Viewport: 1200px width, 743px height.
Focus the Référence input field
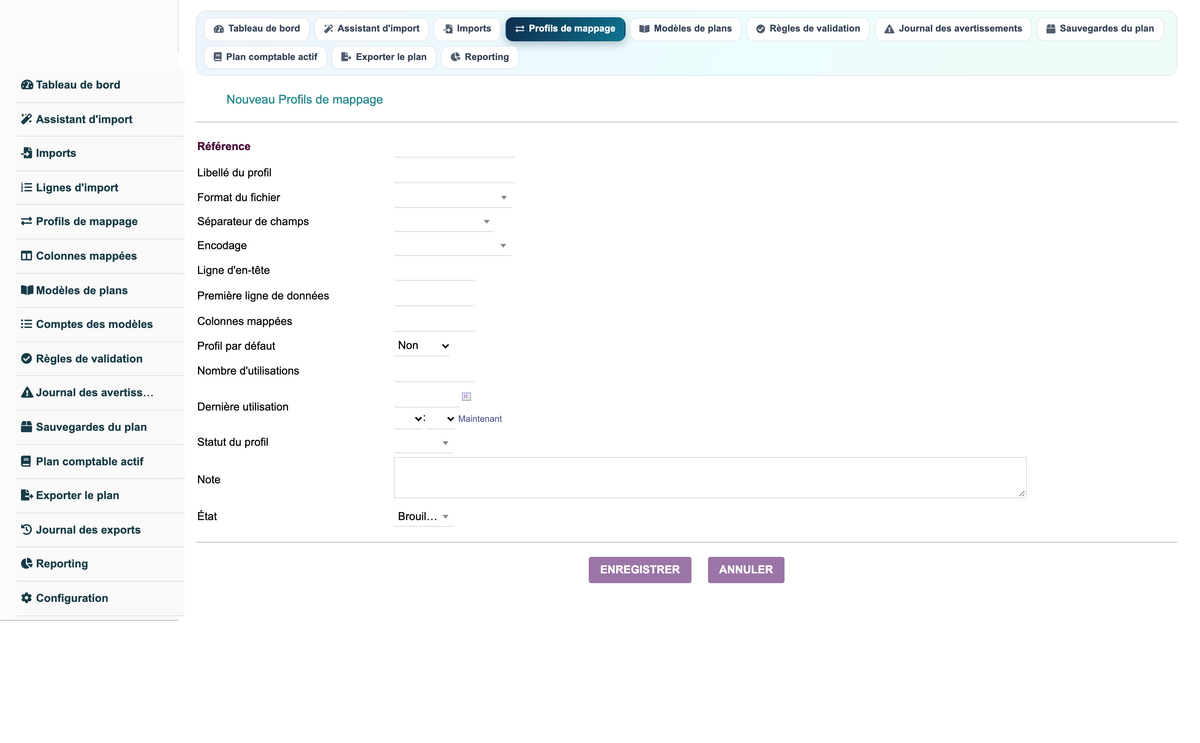(x=454, y=147)
